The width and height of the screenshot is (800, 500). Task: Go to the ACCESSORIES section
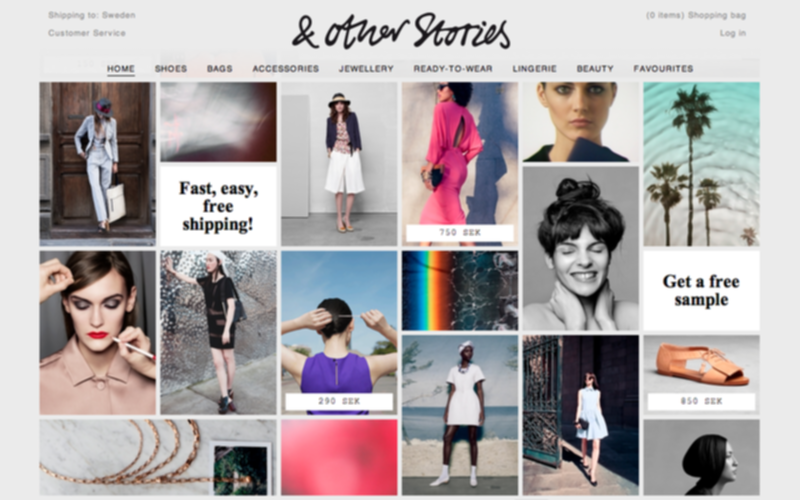coord(286,68)
